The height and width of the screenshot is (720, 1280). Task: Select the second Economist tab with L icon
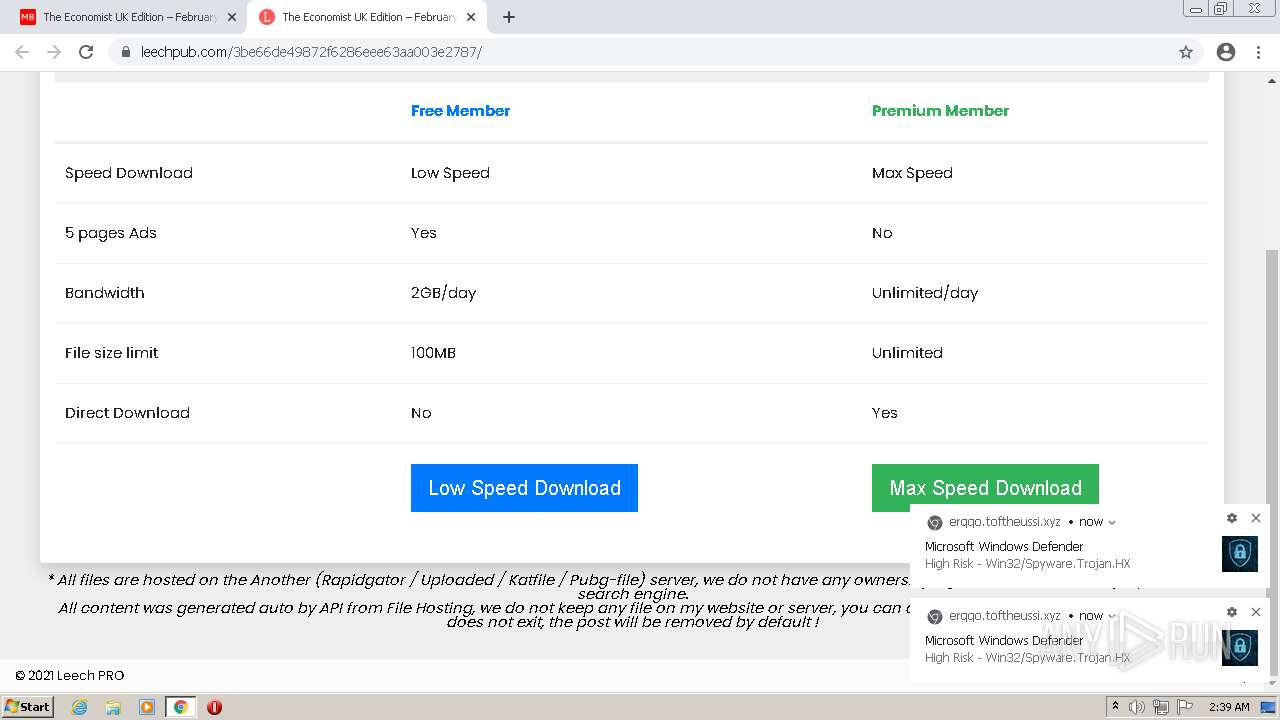(x=367, y=17)
